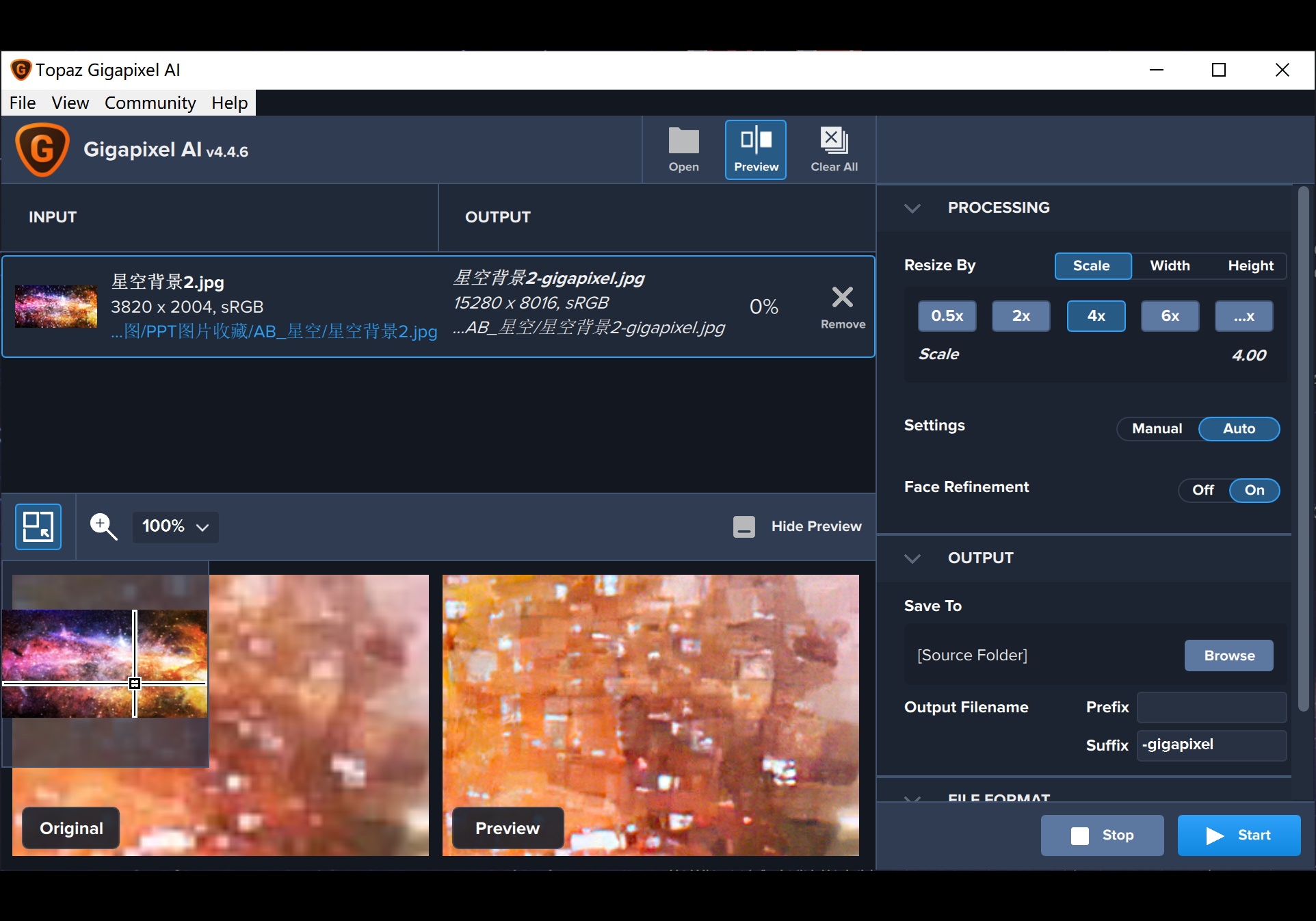Select Height resize mode
This screenshot has height=921, width=1316.
[x=1250, y=265]
